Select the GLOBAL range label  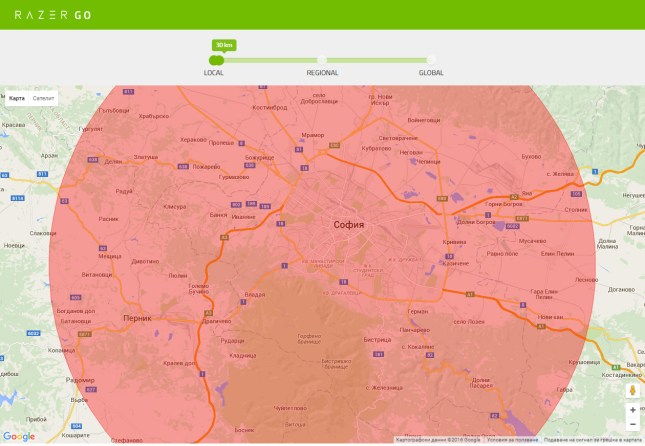pos(431,73)
